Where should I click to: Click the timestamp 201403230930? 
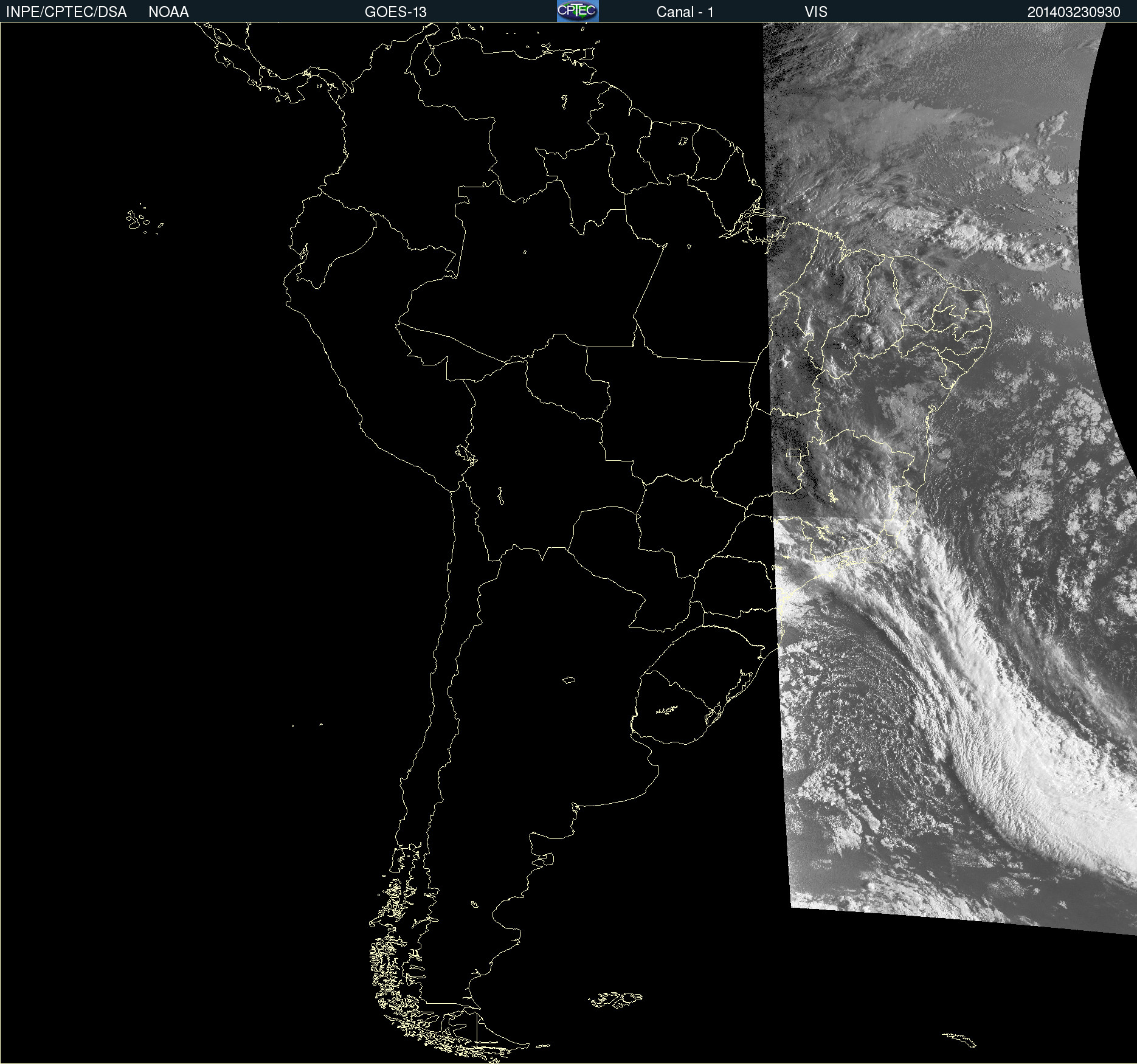(x=1074, y=12)
